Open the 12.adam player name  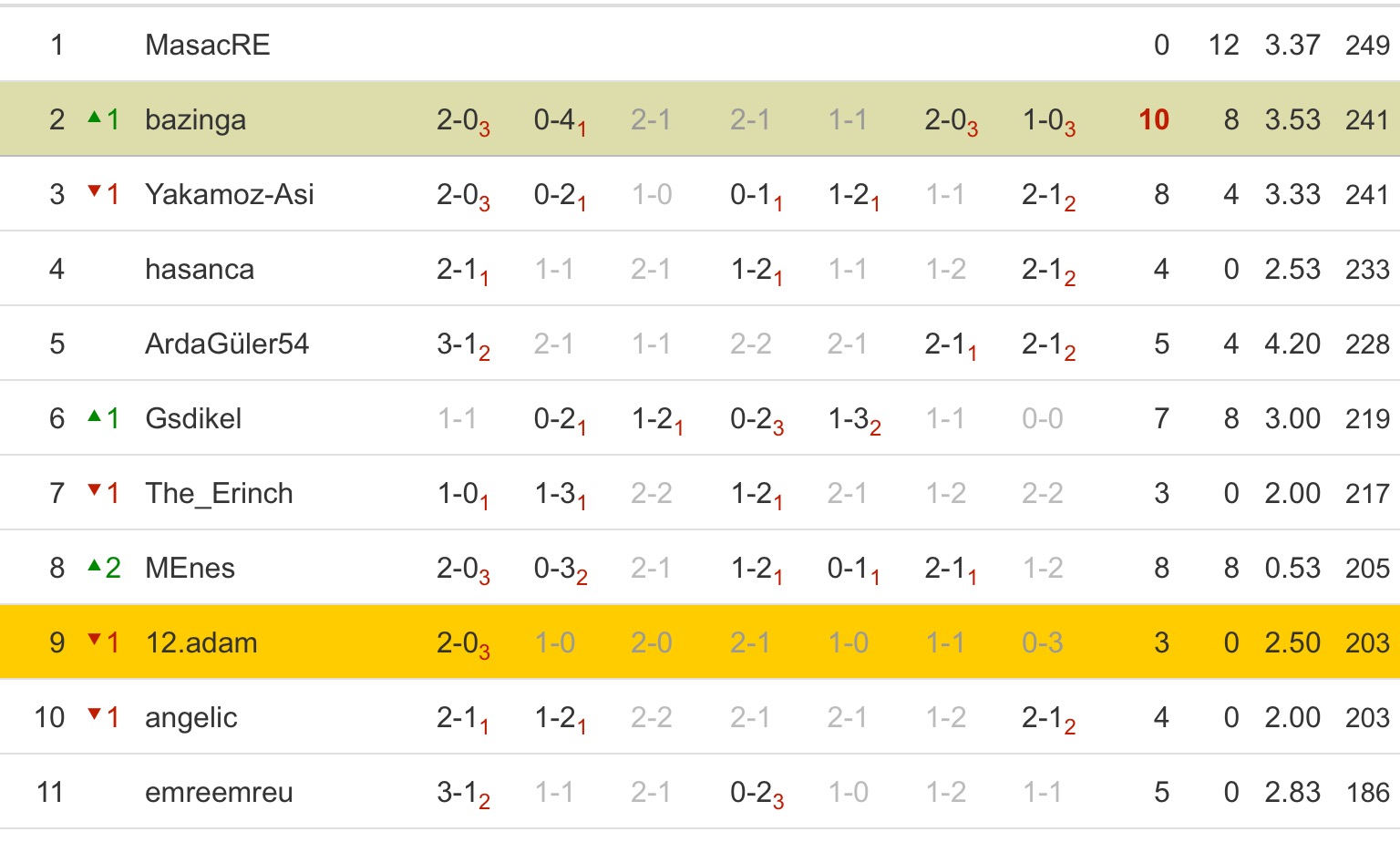(201, 642)
